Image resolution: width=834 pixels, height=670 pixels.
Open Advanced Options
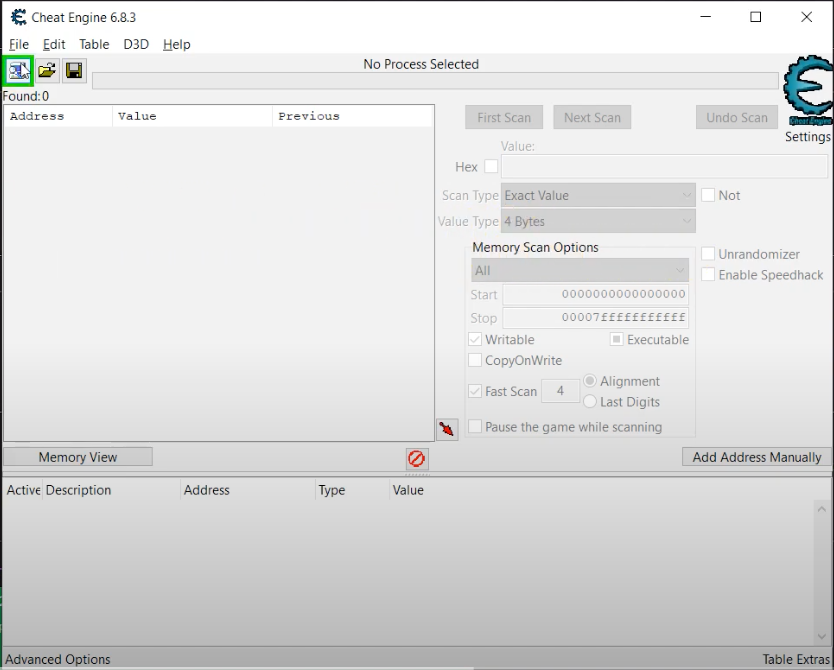(x=57, y=659)
